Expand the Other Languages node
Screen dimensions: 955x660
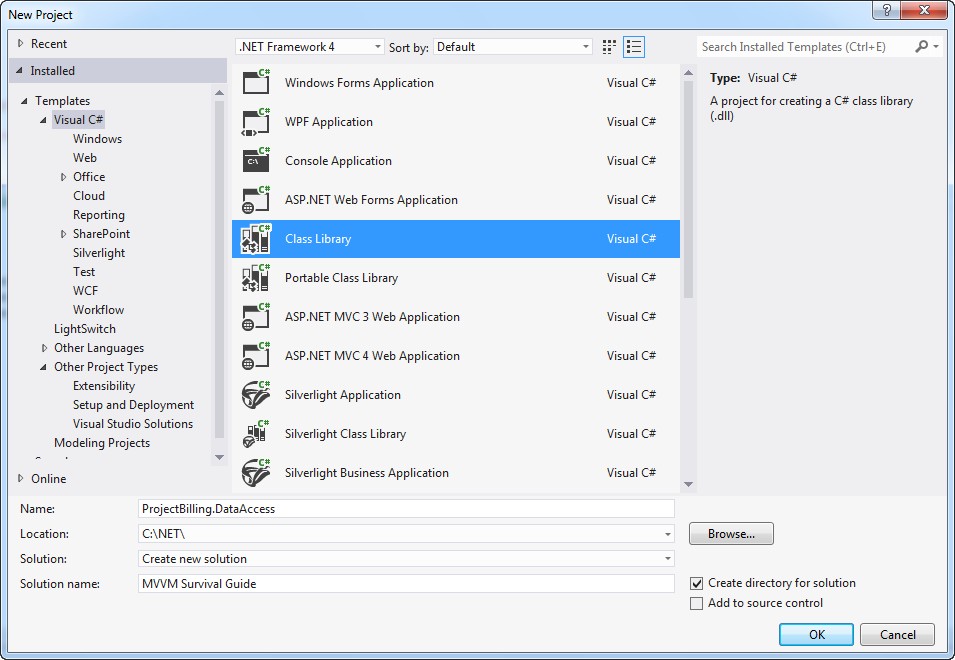pos(44,348)
